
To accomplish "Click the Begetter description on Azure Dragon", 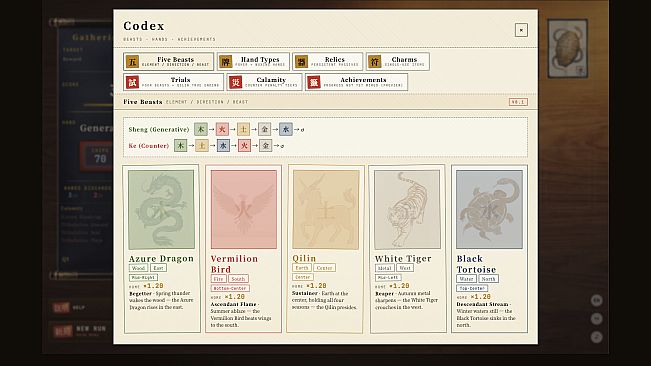I will click(161, 300).
